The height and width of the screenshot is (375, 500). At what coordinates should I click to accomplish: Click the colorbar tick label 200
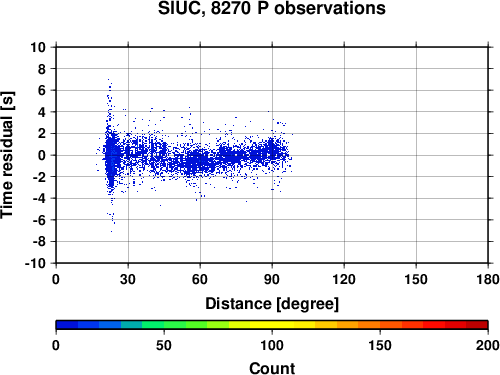[488, 345]
